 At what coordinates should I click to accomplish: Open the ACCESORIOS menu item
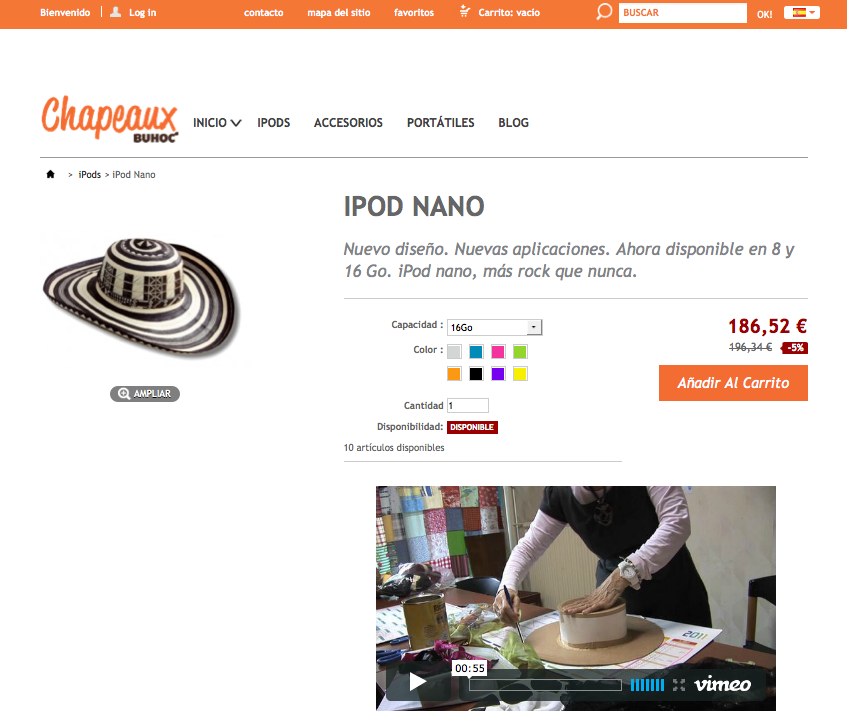[x=348, y=123]
